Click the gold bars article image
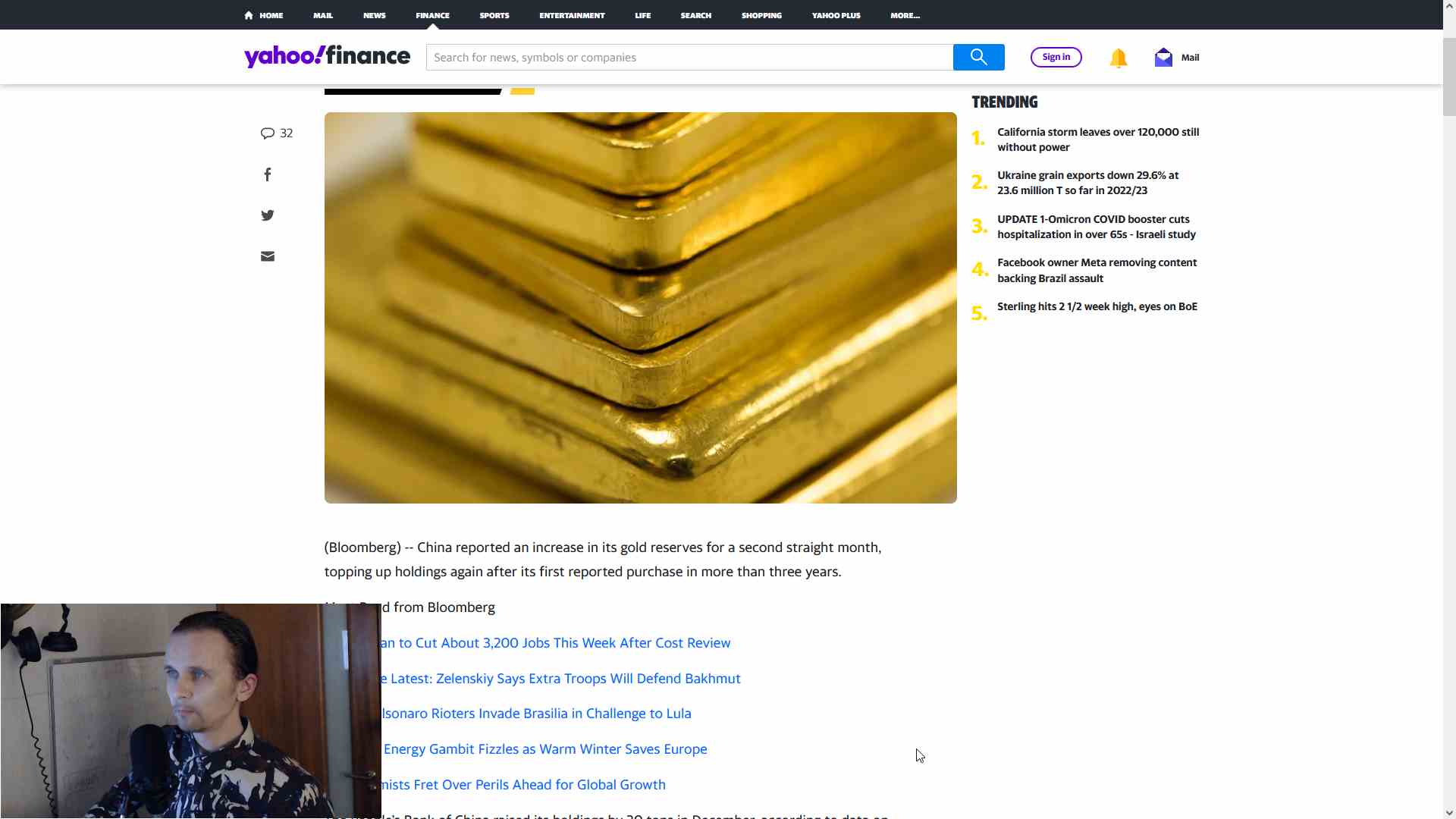The height and width of the screenshot is (819, 1456). (640, 308)
